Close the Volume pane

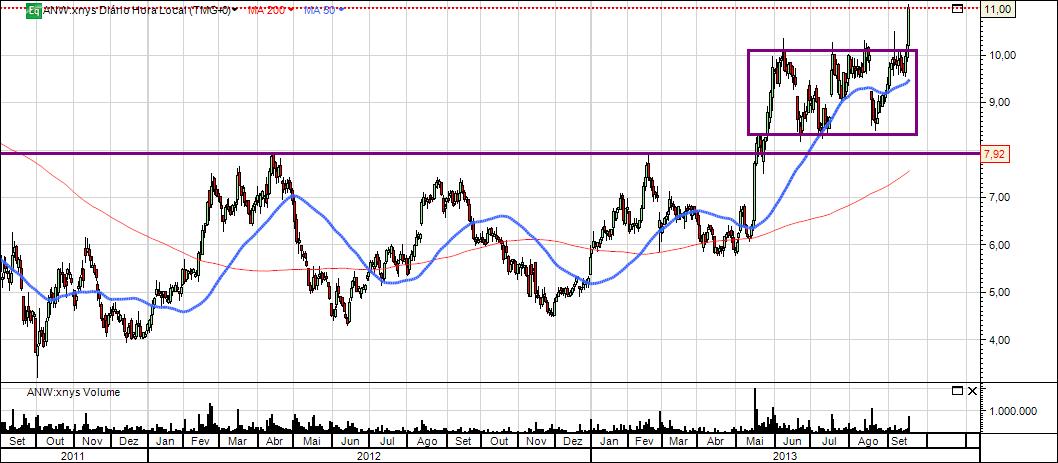[972, 391]
